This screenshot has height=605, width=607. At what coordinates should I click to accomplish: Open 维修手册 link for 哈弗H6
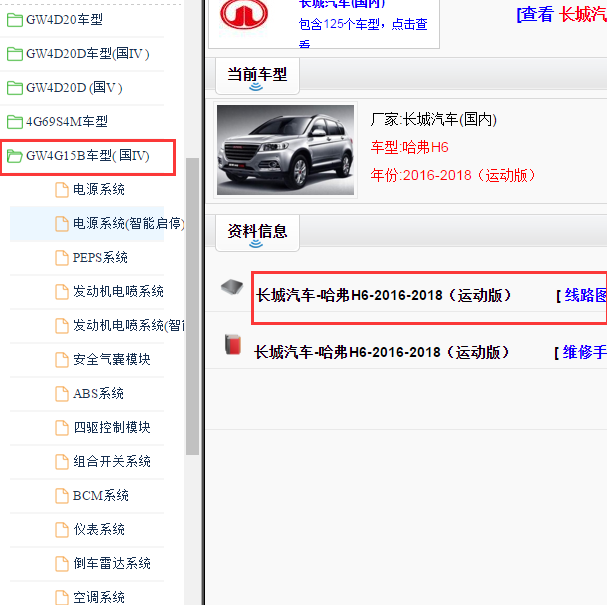pos(584,353)
